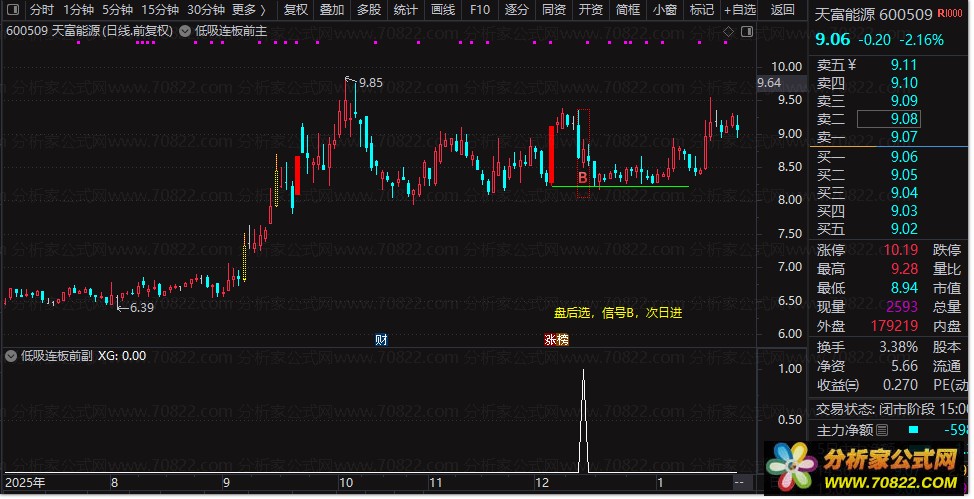This screenshot has height=499, width=974.
Task: Click the 最低 value 8.94
Action: 904,288
